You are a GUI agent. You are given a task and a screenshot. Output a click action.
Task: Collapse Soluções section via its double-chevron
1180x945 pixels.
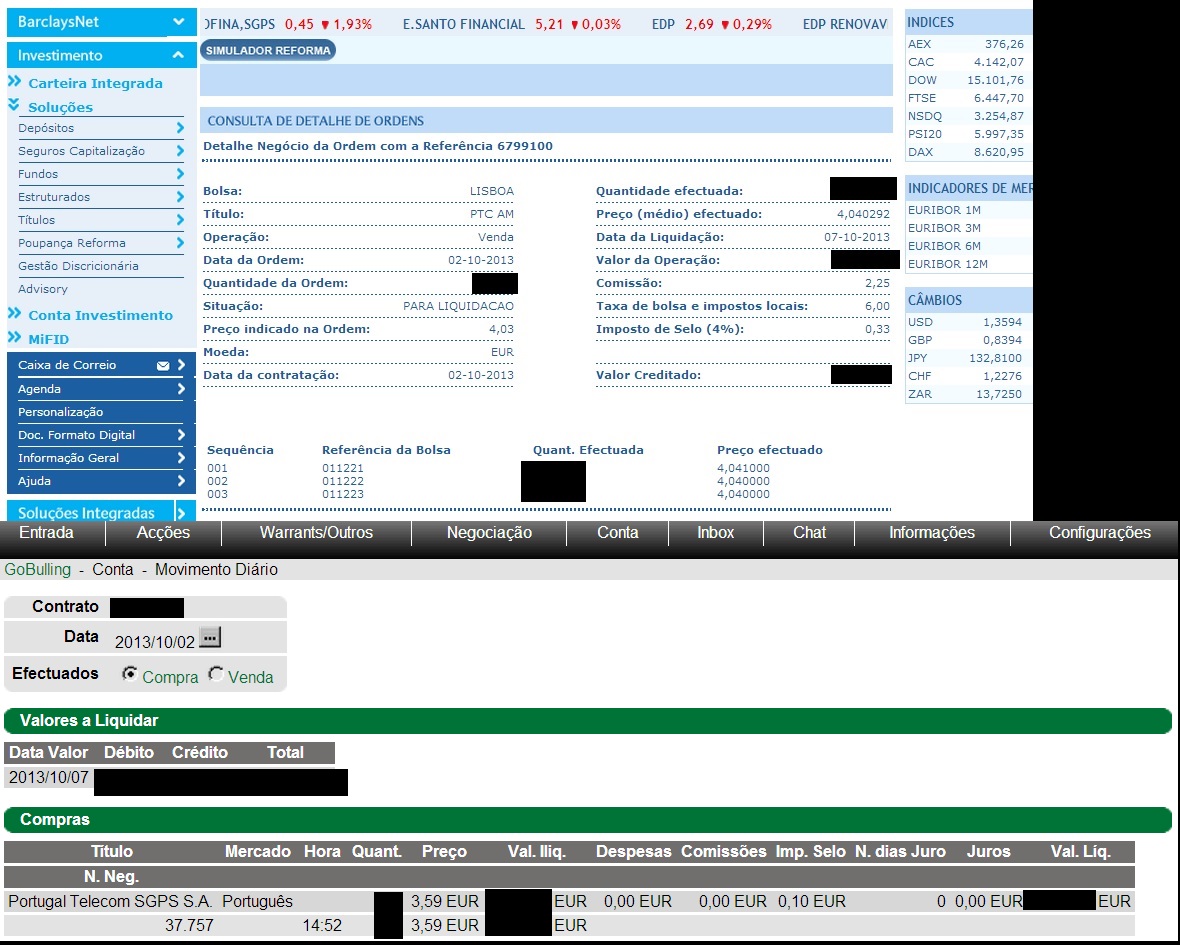tap(14, 105)
